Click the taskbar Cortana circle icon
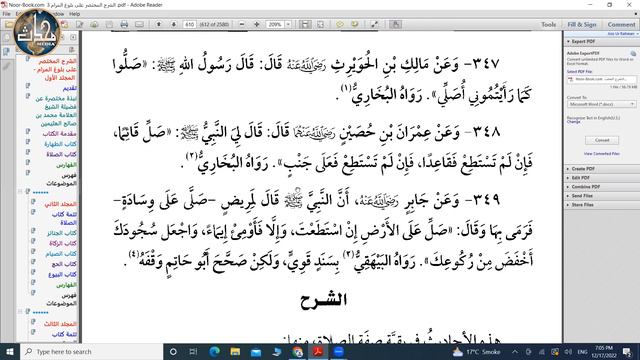The height and width of the screenshot is (360, 640). click(x=173, y=351)
